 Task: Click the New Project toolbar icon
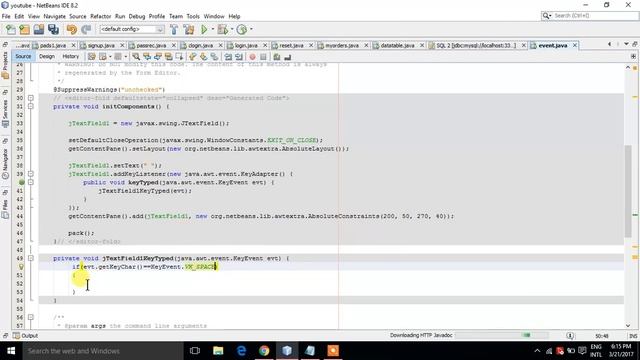tap(24, 29)
